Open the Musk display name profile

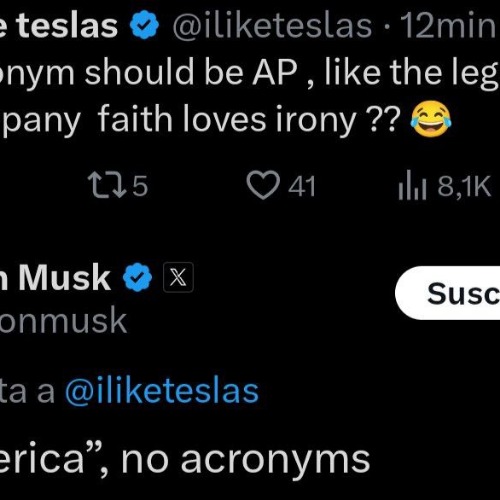click(x=55, y=278)
